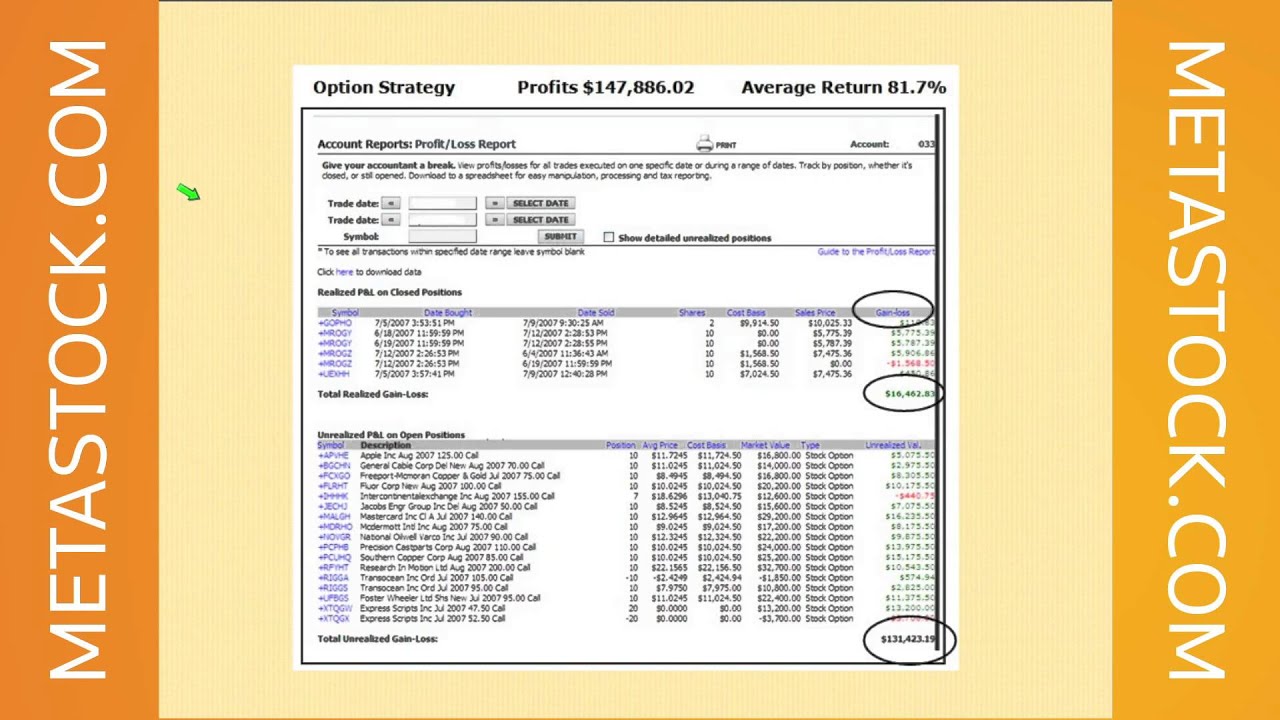Screen dimensions: 1280x720
Task: Click the 'Option Strategy' heading text
Action: coord(384,87)
